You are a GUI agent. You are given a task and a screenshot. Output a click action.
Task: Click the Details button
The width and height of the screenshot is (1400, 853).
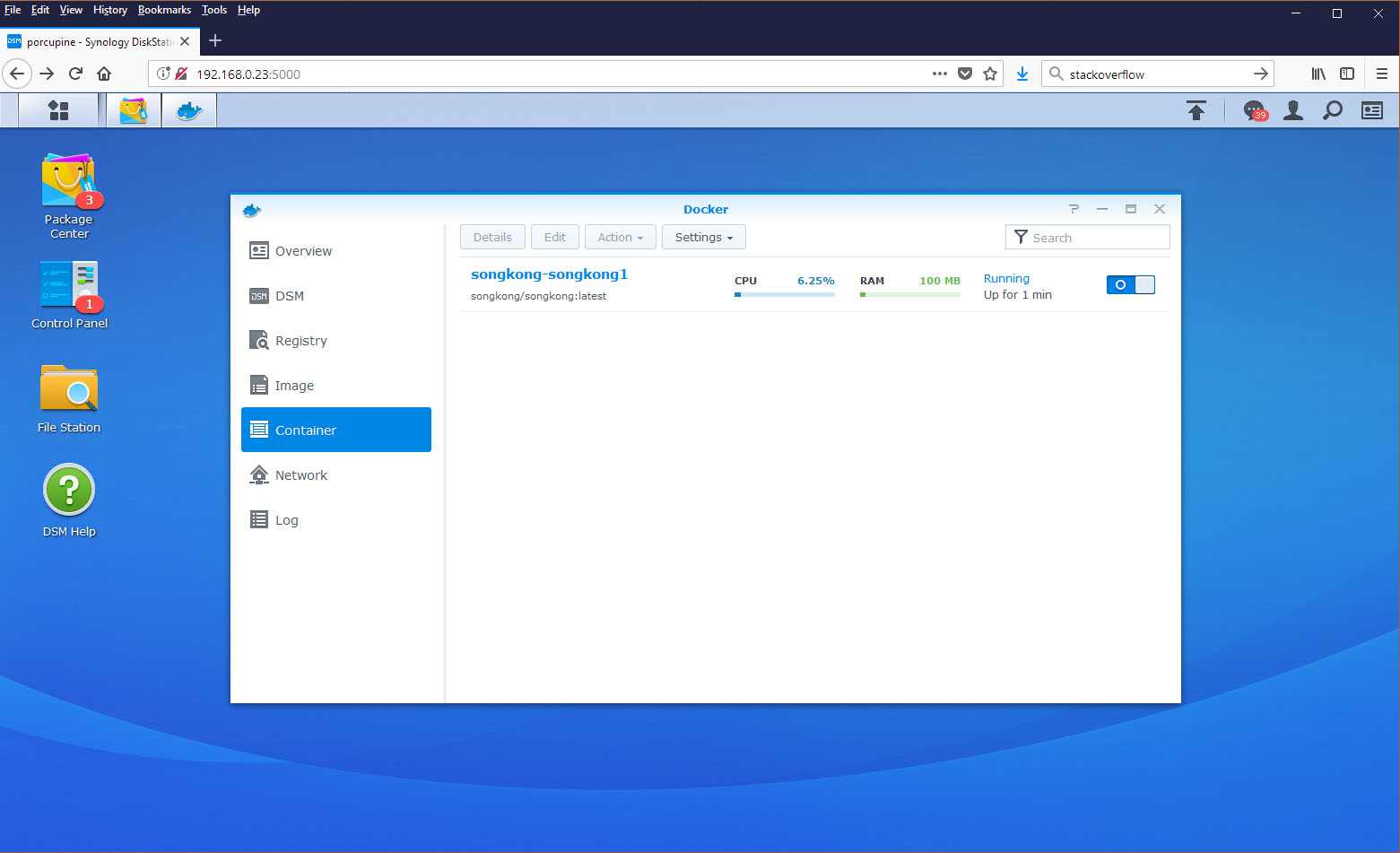pyautogui.click(x=492, y=237)
